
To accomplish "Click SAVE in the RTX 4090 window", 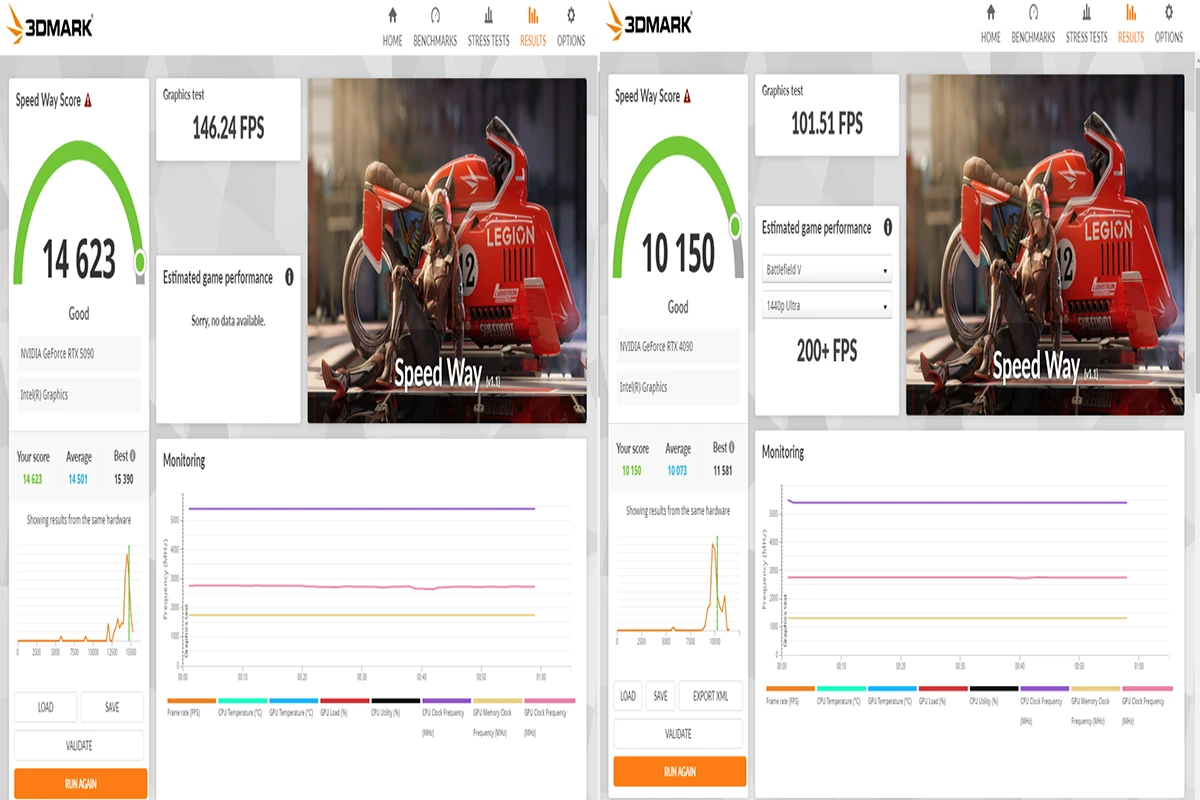I will click(x=660, y=696).
